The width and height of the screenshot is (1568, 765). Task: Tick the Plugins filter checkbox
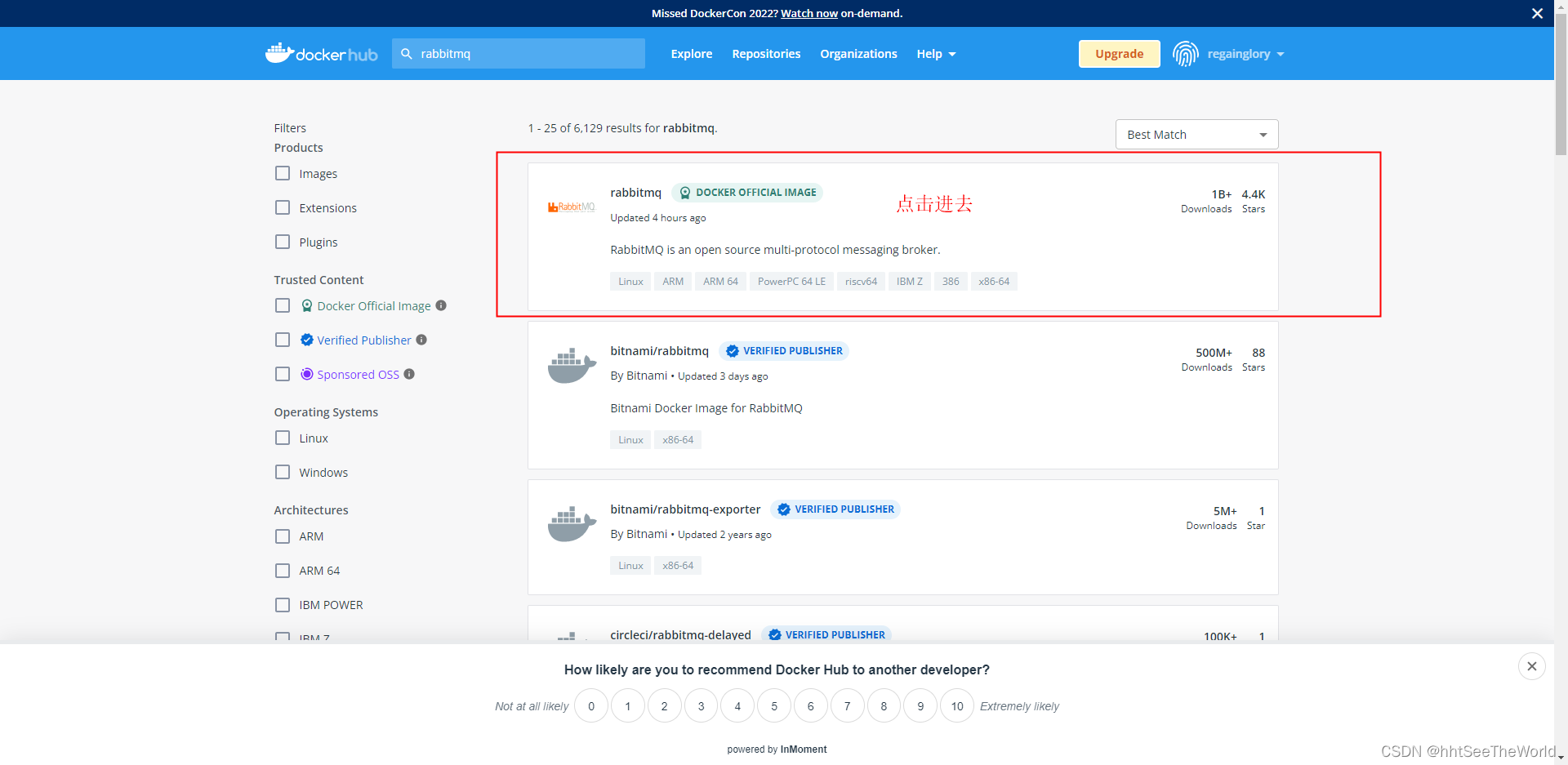283,242
